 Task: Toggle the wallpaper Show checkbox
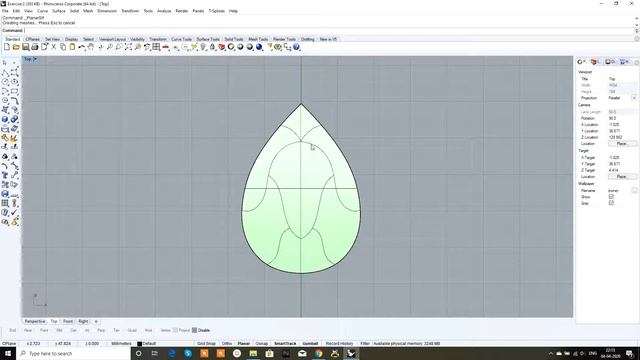[x=611, y=197]
